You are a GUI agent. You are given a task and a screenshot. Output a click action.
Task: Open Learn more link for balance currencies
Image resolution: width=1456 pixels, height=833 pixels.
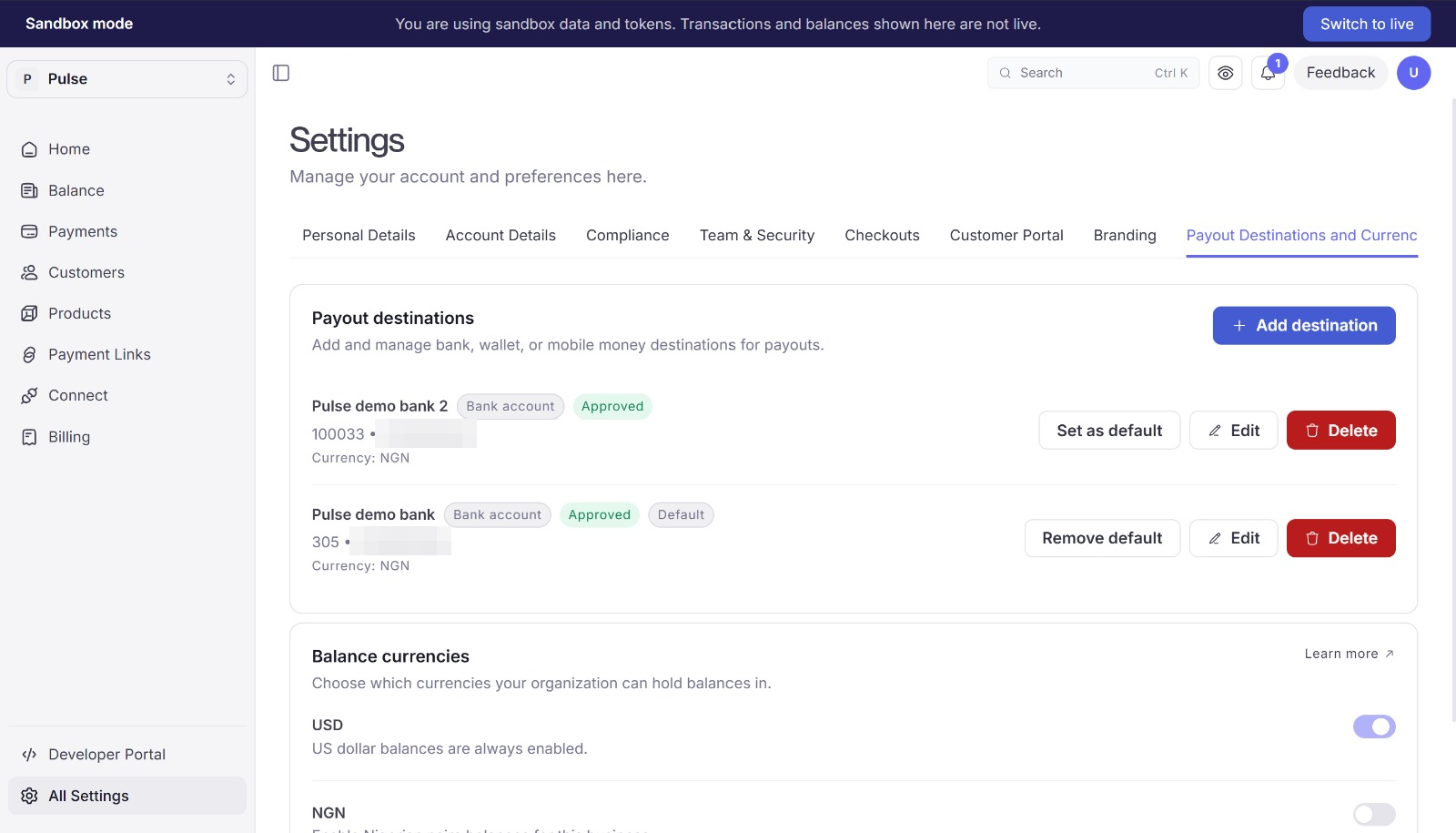point(1350,654)
